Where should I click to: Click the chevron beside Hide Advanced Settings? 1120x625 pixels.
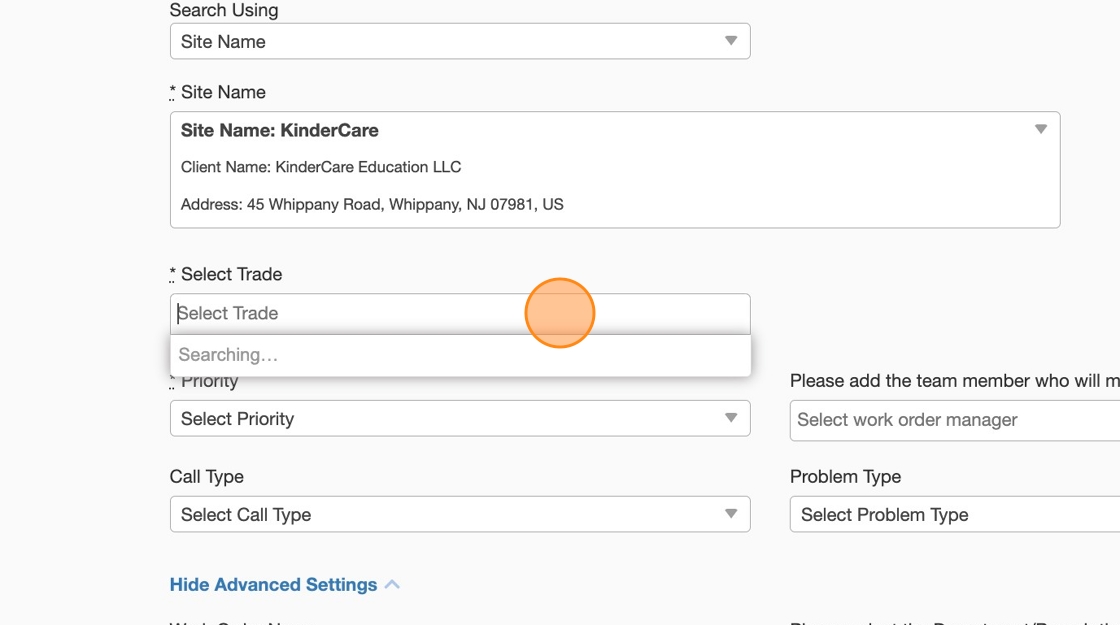coord(392,585)
